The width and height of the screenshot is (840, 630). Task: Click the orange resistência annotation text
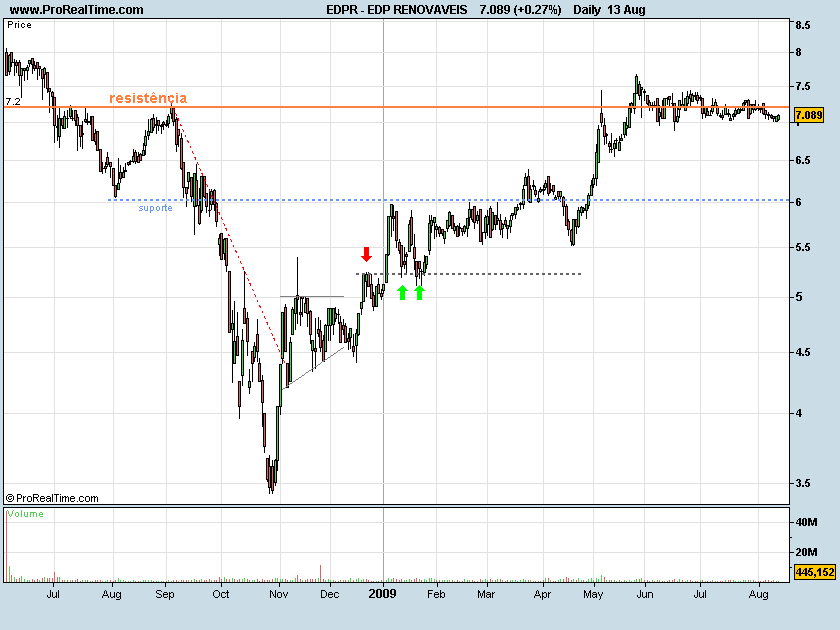pyautogui.click(x=148, y=98)
